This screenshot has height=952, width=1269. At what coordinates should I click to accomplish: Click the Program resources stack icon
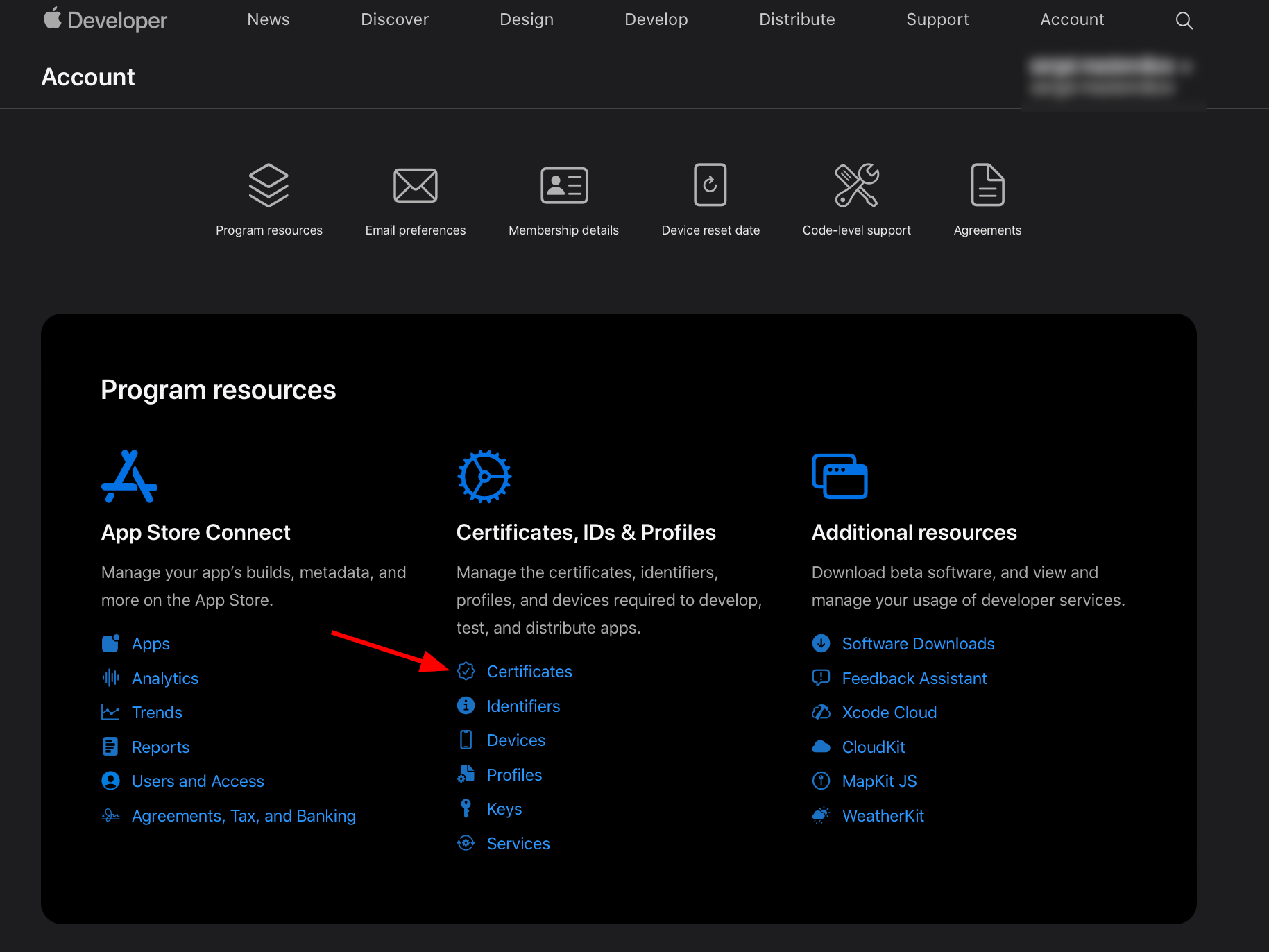point(269,185)
